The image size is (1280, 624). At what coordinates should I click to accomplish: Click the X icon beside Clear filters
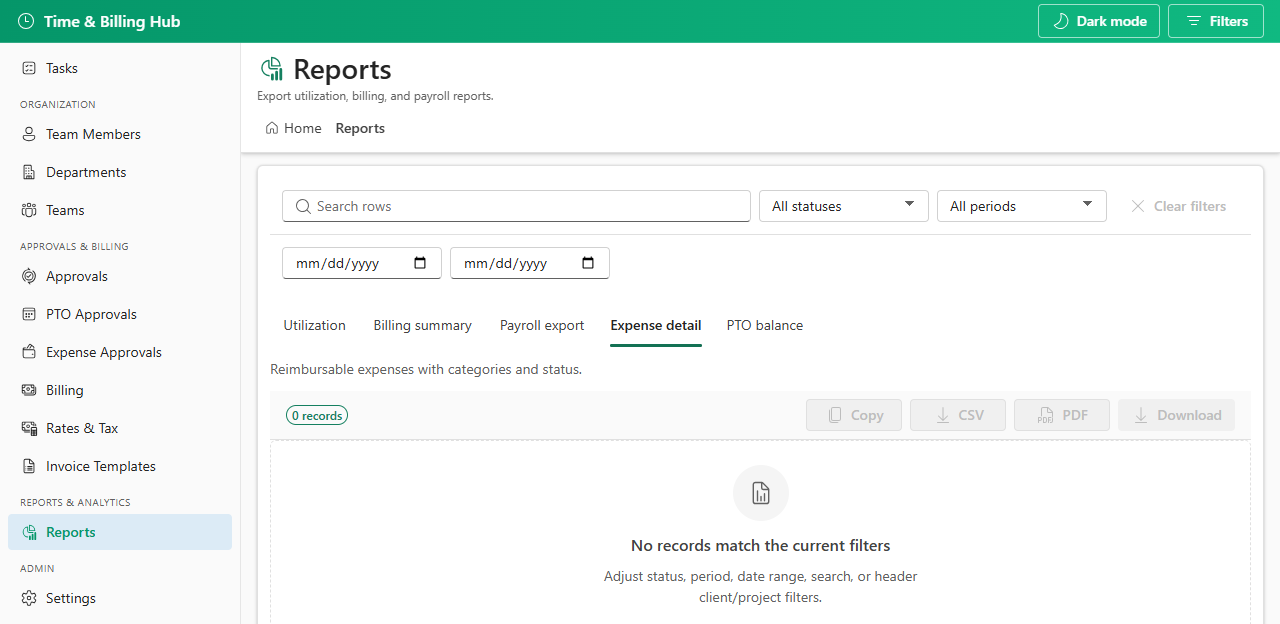1137,206
